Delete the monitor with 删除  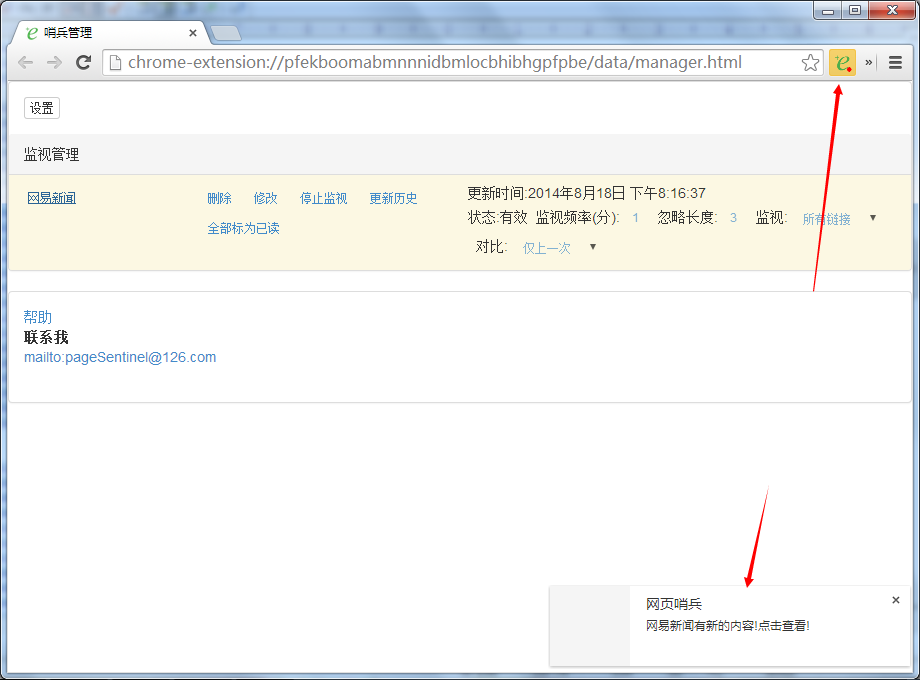(x=219, y=199)
